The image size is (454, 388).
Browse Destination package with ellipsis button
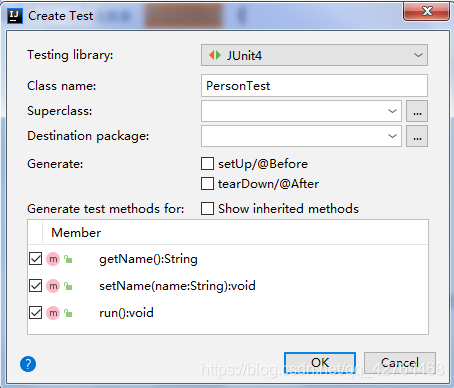pos(417,136)
